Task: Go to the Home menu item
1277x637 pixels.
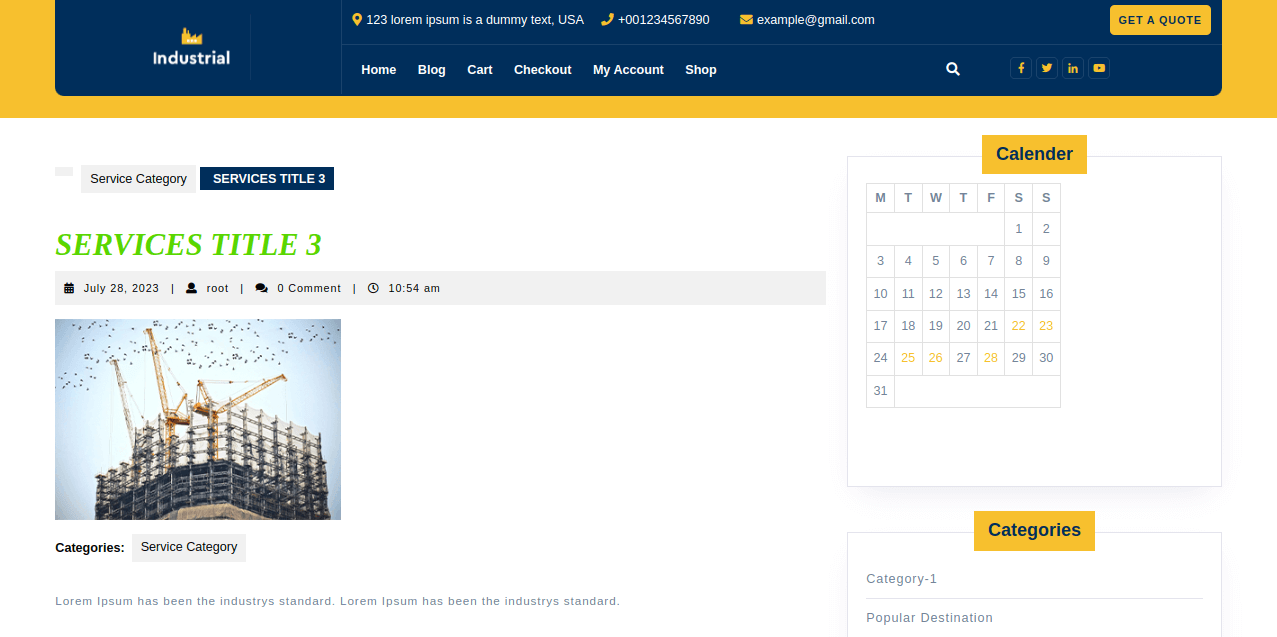Action: click(x=378, y=70)
